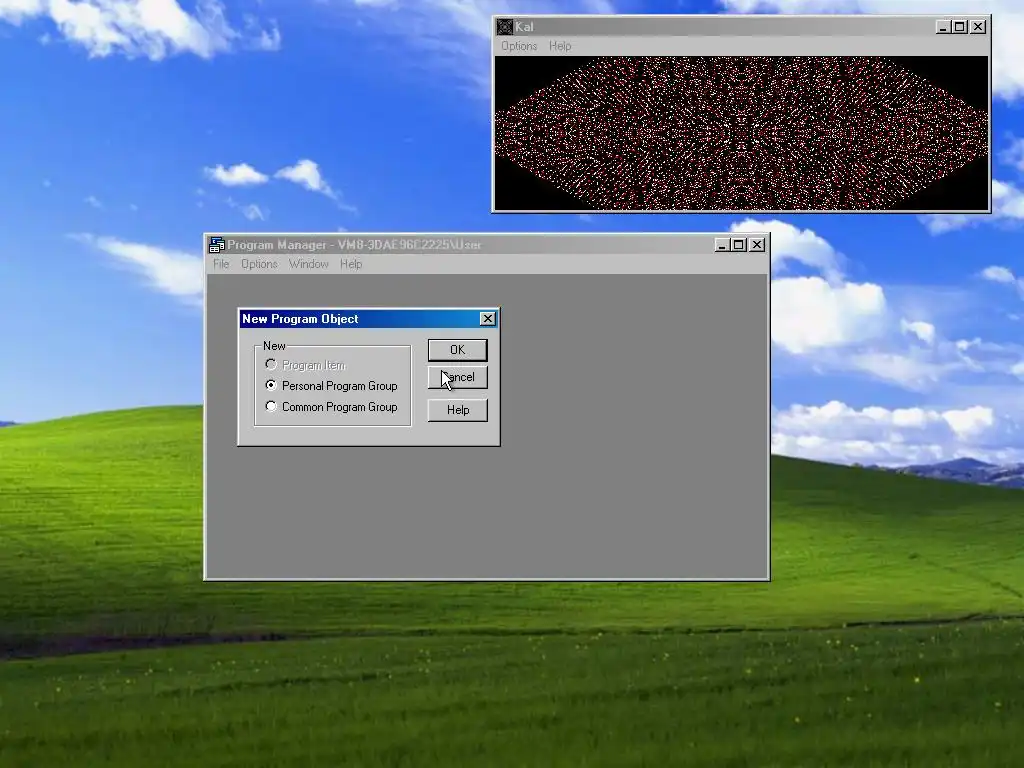Open the Help menu in Kal window
Image resolution: width=1024 pixels, height=768 pixels.
560,46
